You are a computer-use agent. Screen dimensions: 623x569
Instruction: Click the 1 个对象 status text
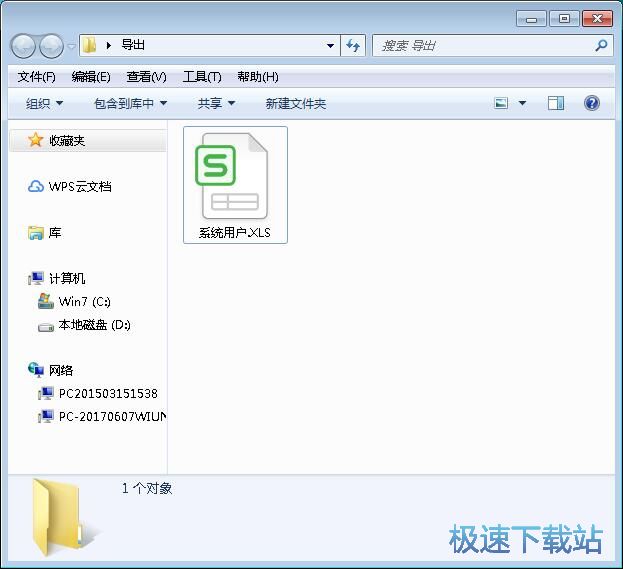(147, 488)
